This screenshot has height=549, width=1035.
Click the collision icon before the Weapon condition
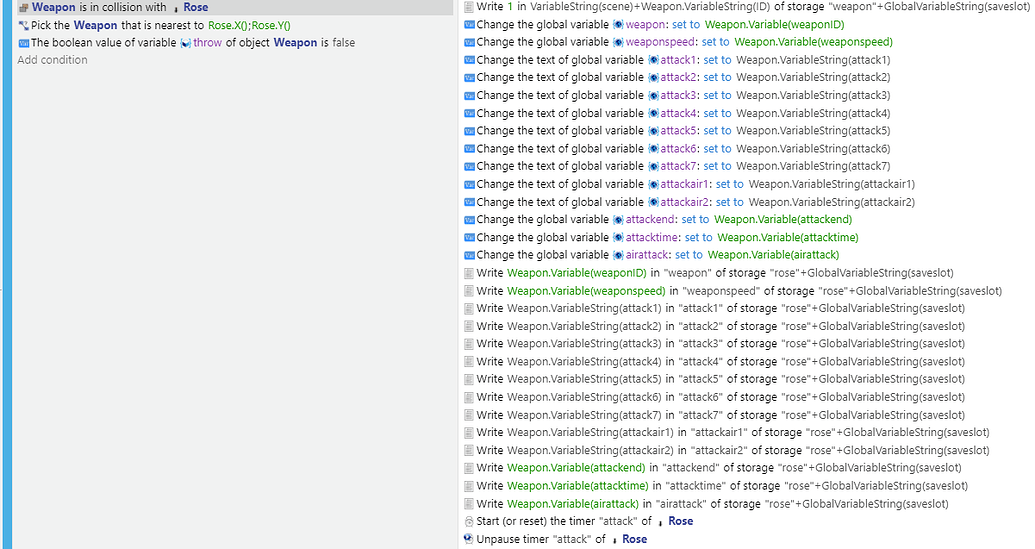click(x=24, y=8)
